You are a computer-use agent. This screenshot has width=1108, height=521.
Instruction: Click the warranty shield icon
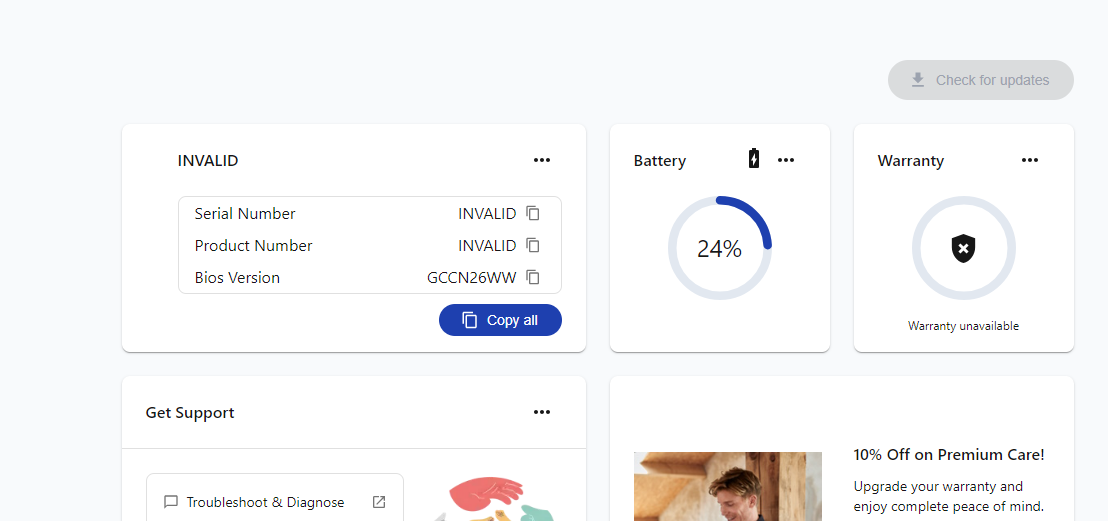tap(963, 248)
